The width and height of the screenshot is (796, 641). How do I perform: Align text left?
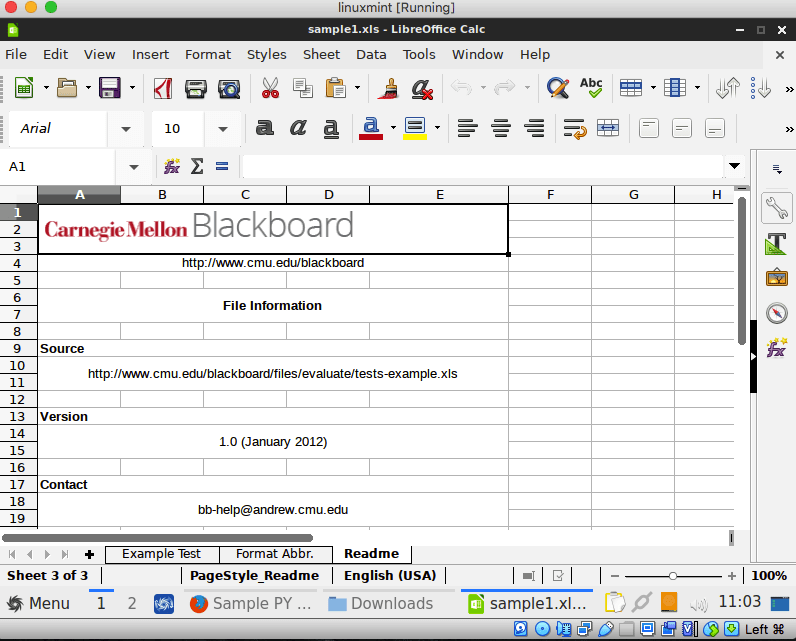pyautogui.click(x=467, y=128)
